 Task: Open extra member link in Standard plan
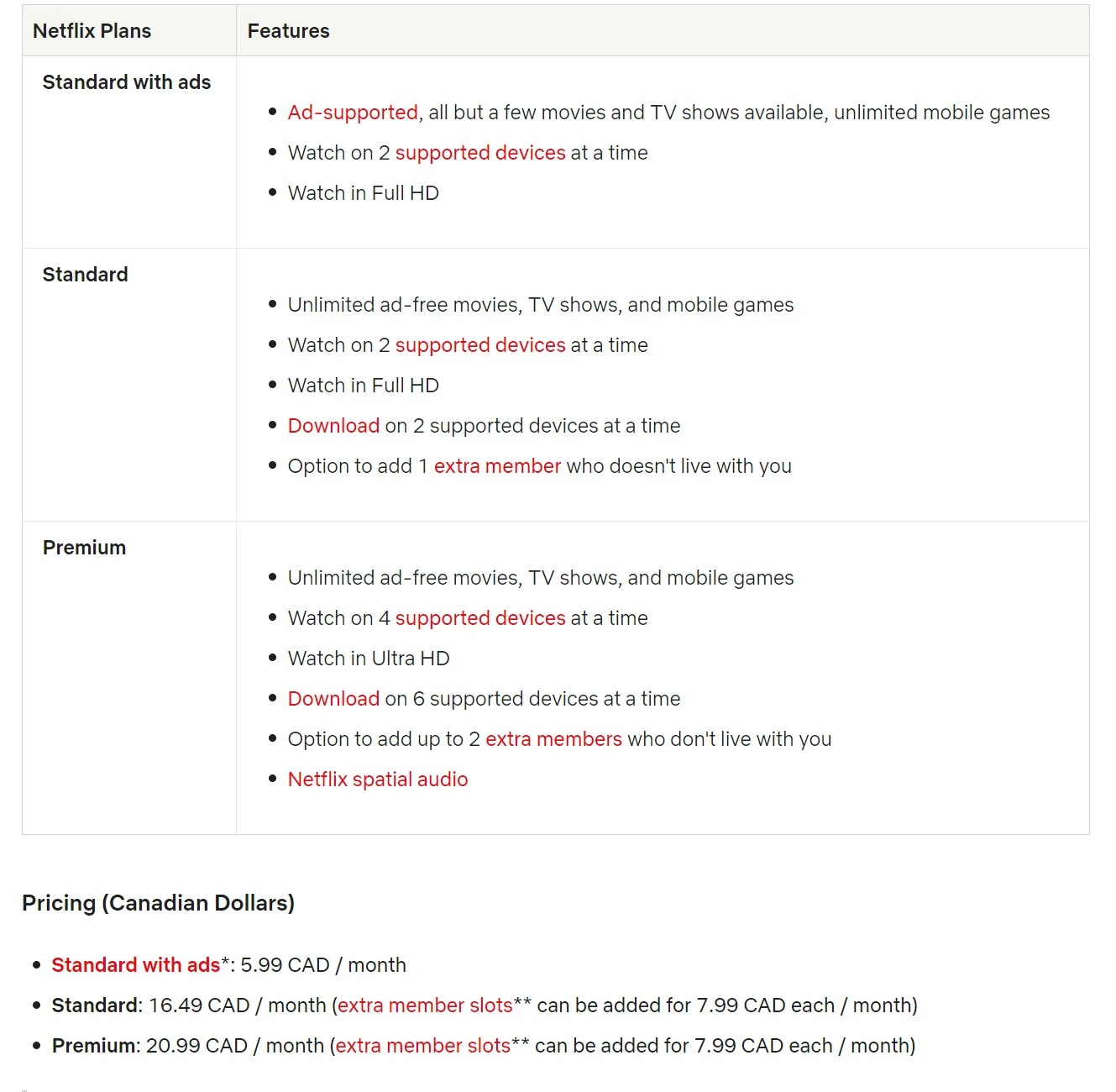(497, 466)
